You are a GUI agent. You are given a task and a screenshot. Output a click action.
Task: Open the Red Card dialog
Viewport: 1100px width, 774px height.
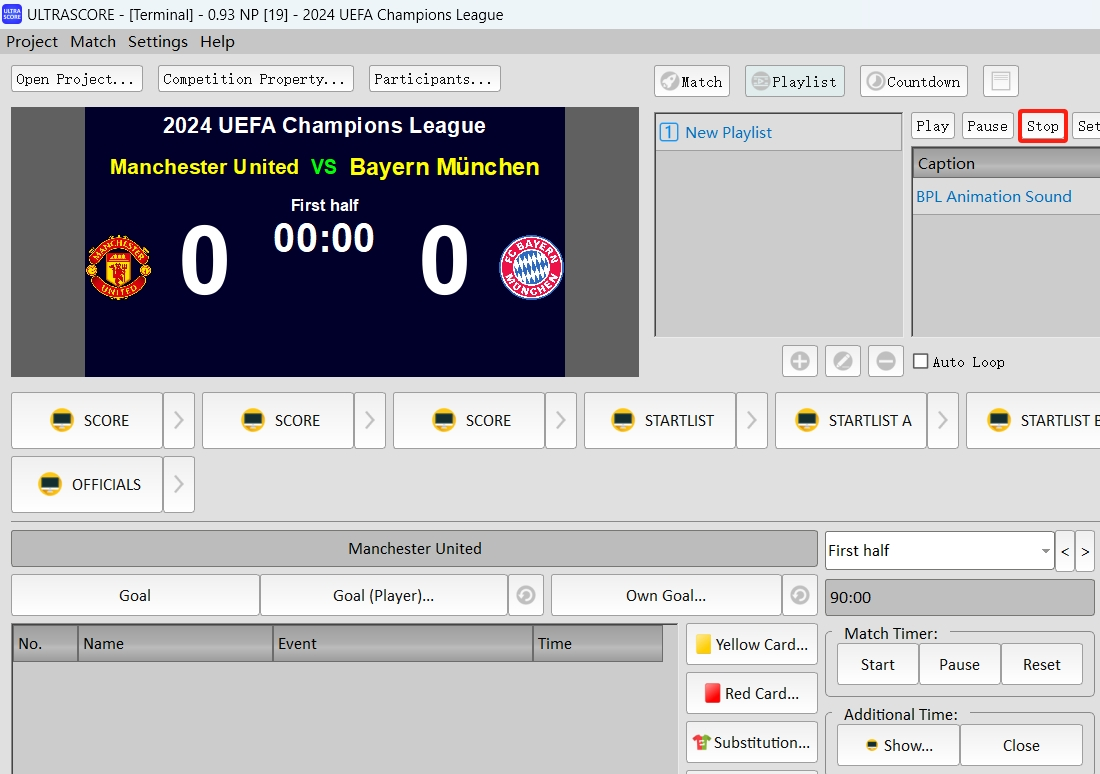[752, 693]
